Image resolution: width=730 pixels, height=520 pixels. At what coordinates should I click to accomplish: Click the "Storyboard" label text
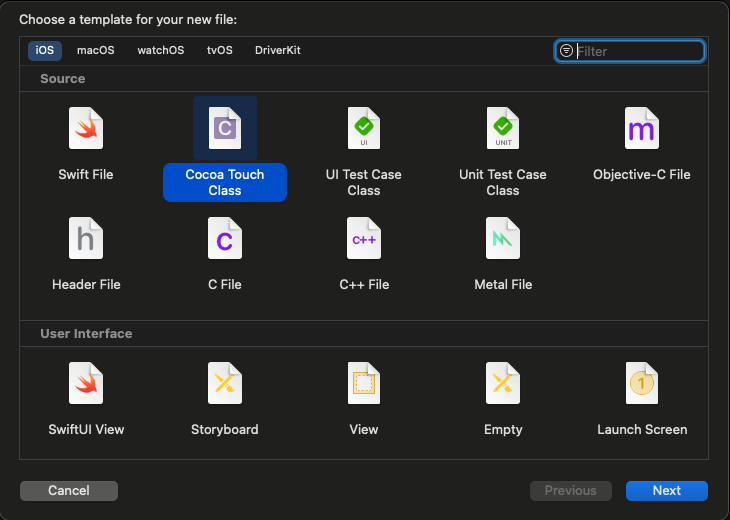click(x=224, y=429)
